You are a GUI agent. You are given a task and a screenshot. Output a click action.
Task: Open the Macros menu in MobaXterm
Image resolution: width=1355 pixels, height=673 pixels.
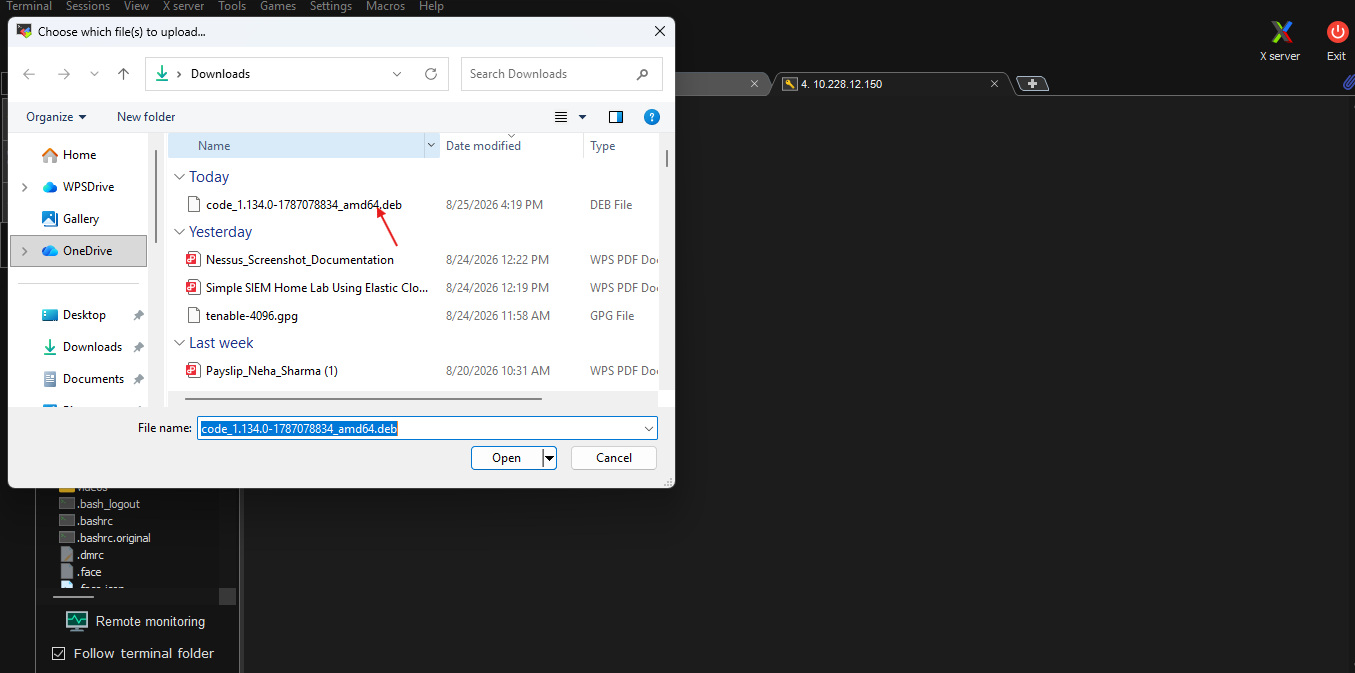pyautogui.click(x=385, y=6)
